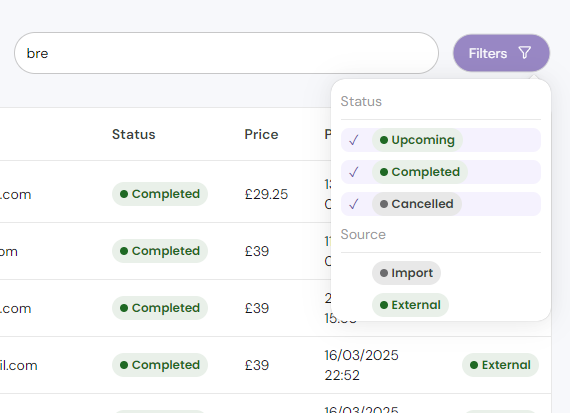Sort by the Status column header
570x413 pixels.
(133, 135)
